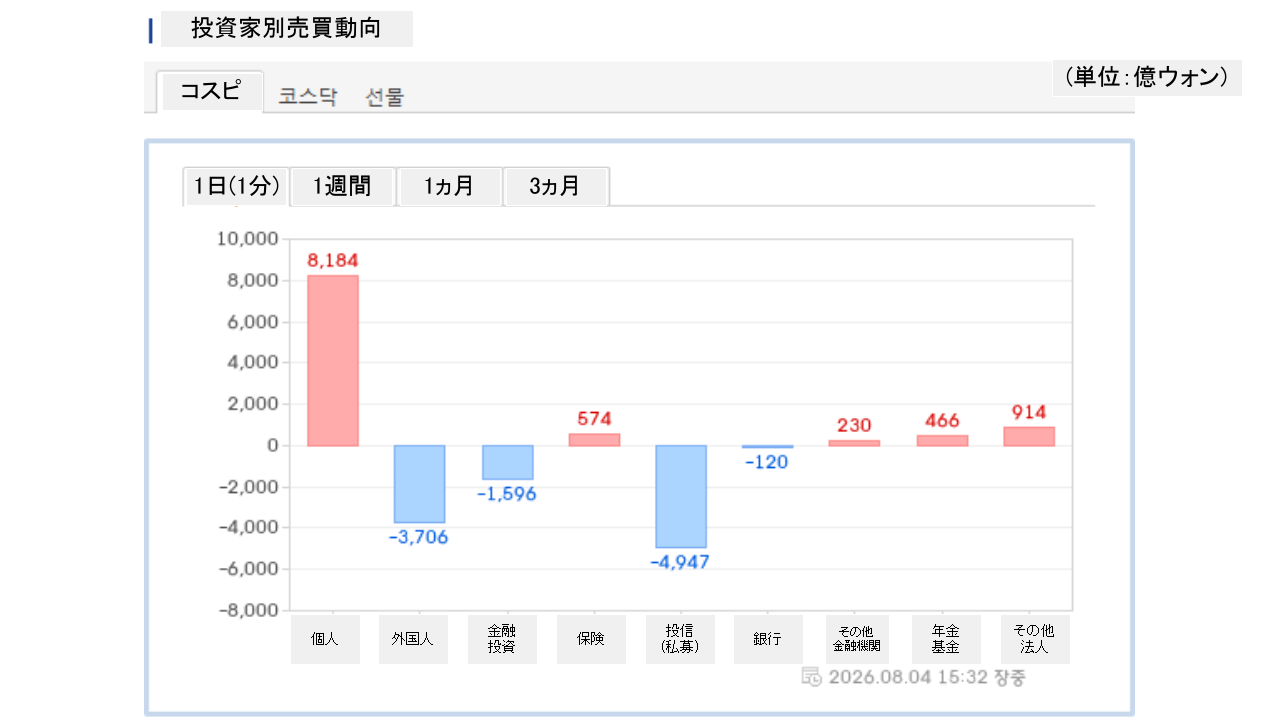Click the その他金融機関 category label
This screenshot has height=720, width=1280.
(x=857, y=639)
